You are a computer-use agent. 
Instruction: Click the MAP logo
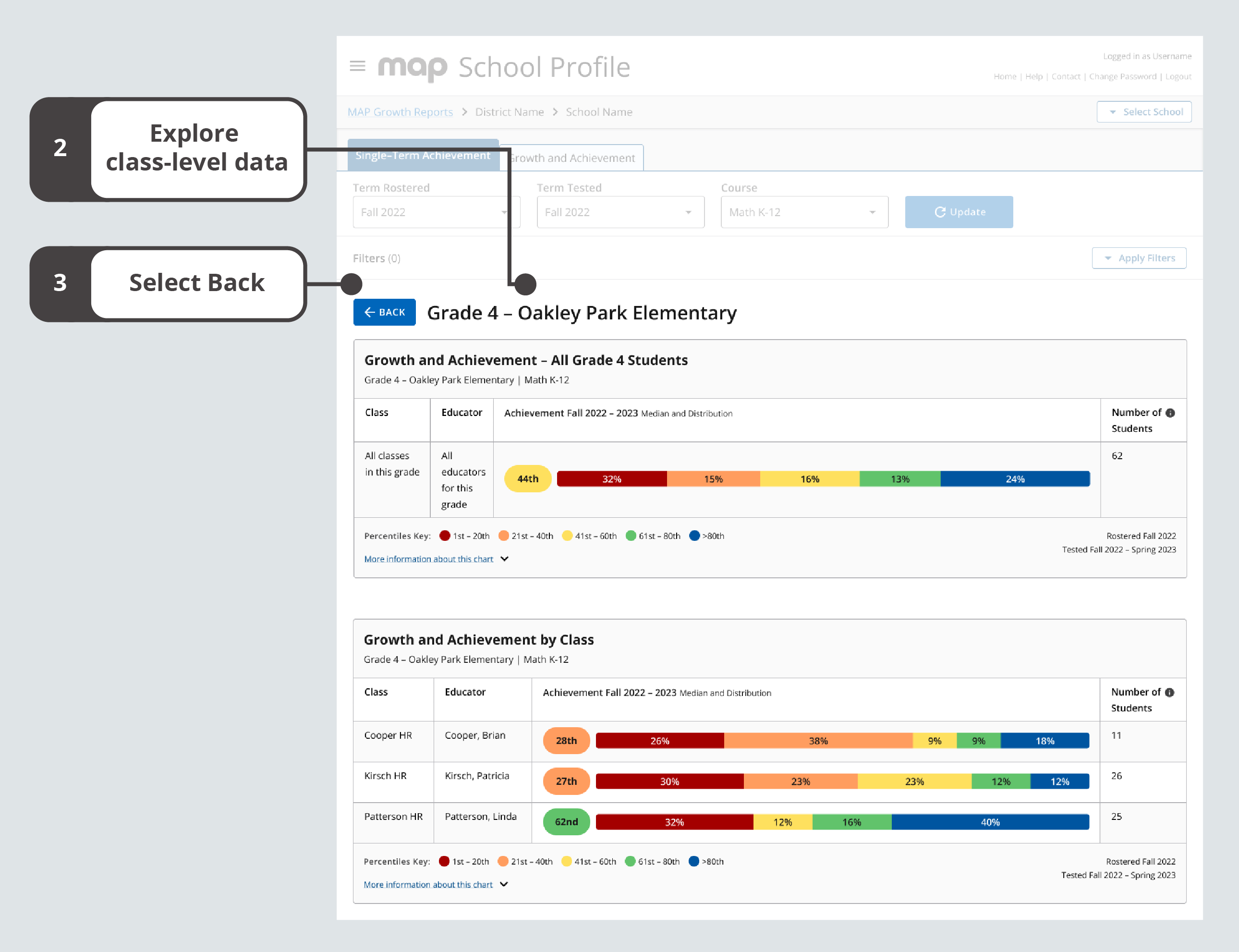coord(413,67)
